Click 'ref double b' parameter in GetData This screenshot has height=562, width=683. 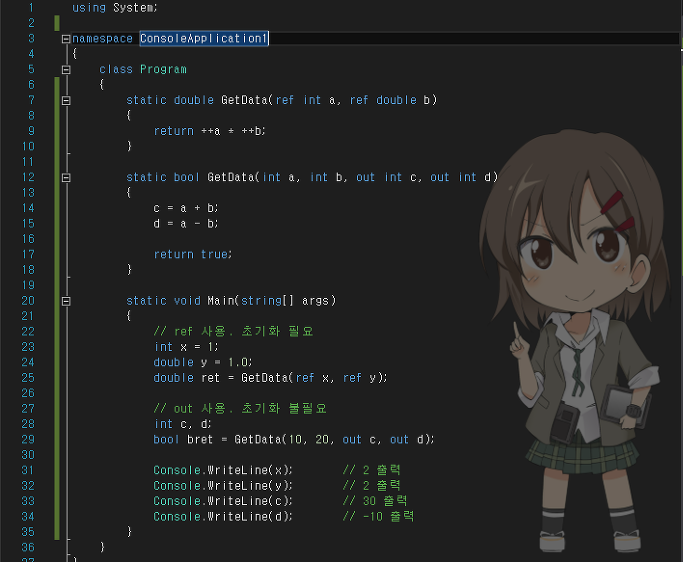tap(390, 100)
